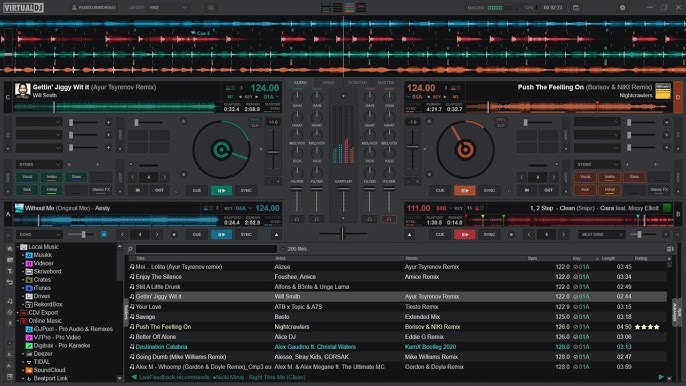Halve loop length on deck A
The image size is (686, 386).
[x=122, y=235]
